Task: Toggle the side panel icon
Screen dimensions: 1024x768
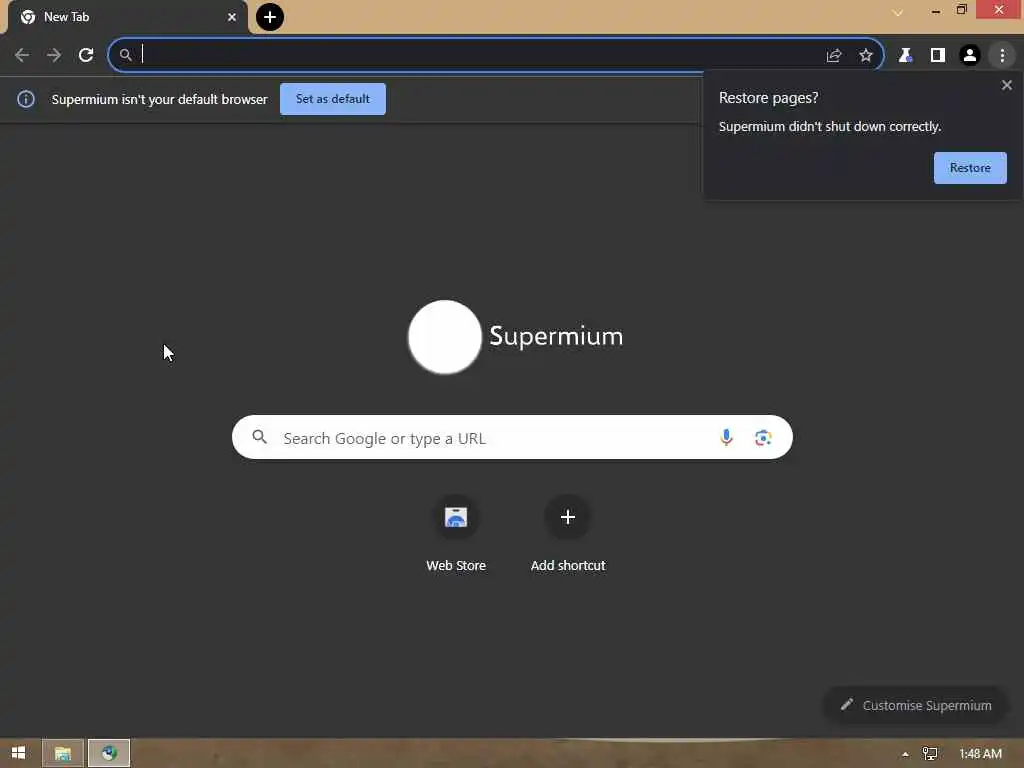Action: point(938,56)
